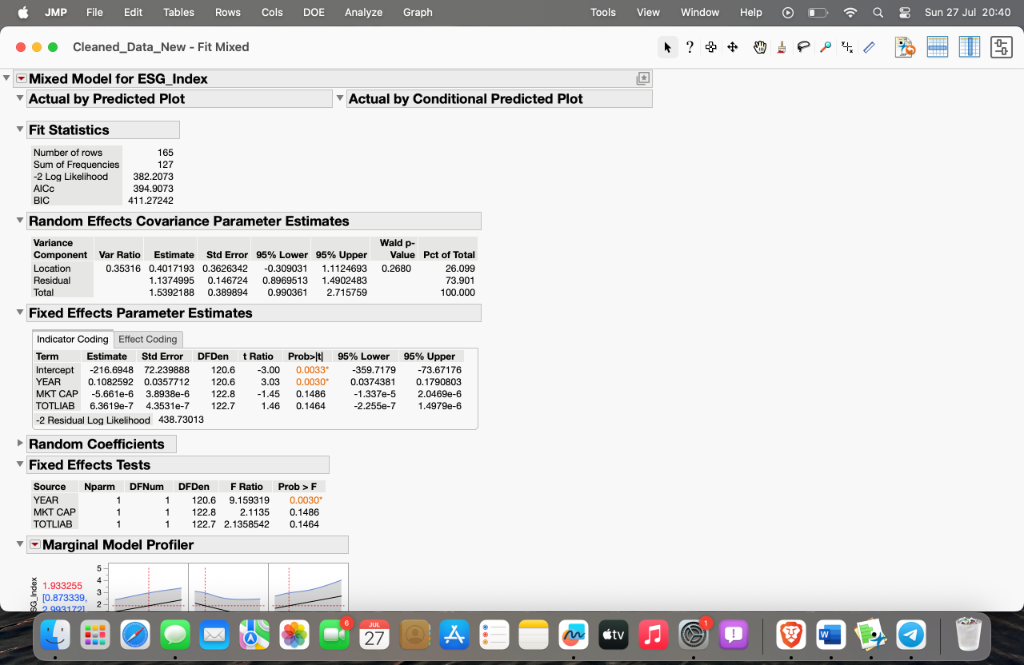Open Marginal Model Profiler red triangle menu
The width and height of the screenshot is (1024, 665).
point(35,545)
